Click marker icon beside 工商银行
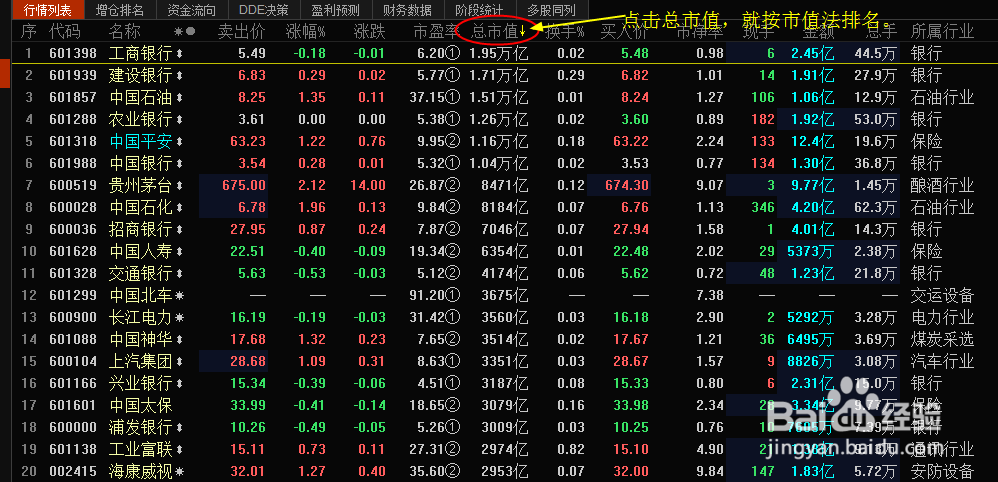The width and height of the screenshot is (998, 482). coord(179,54)
